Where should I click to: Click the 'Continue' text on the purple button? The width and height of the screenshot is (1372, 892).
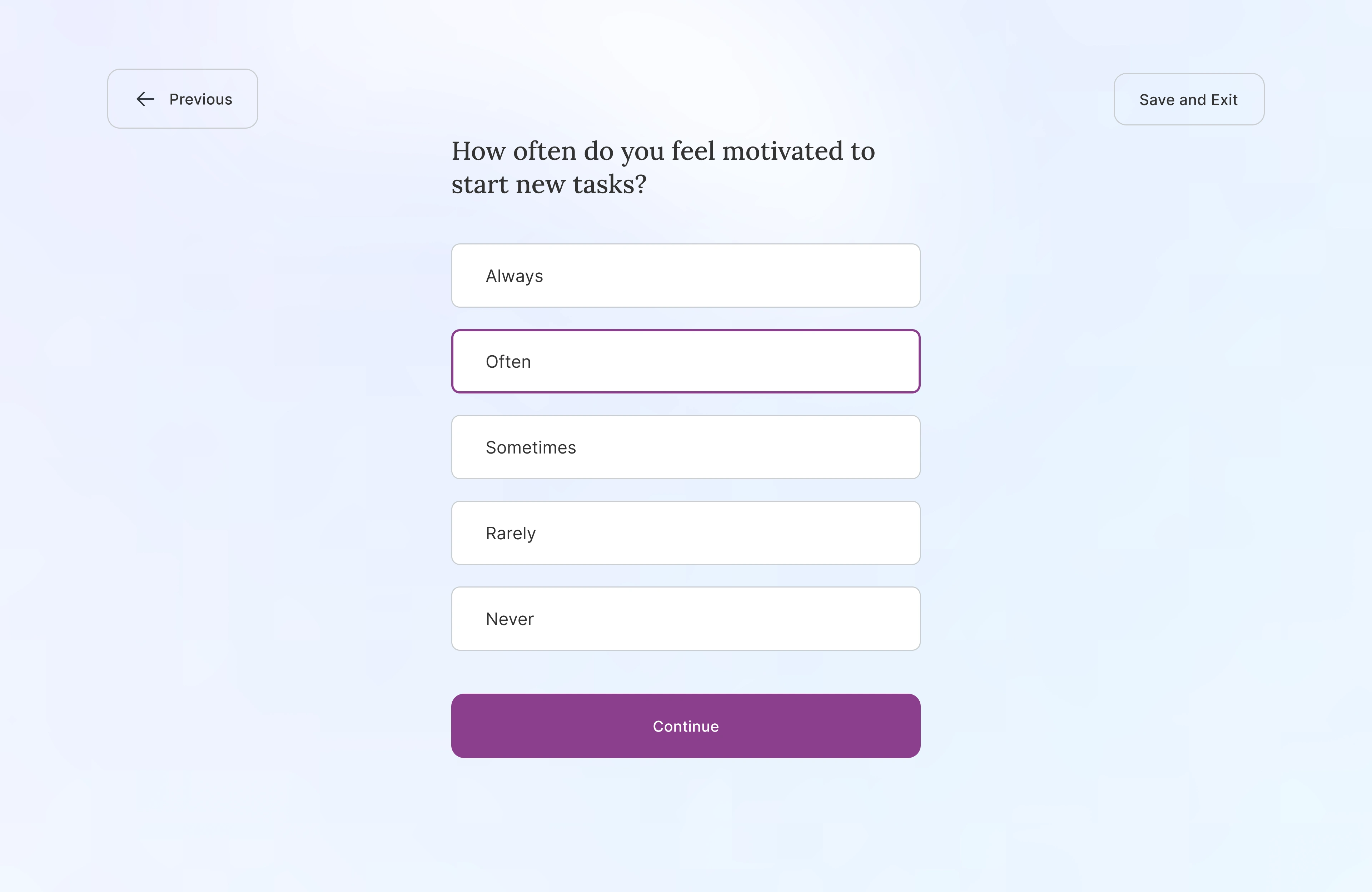coord(685,727)
